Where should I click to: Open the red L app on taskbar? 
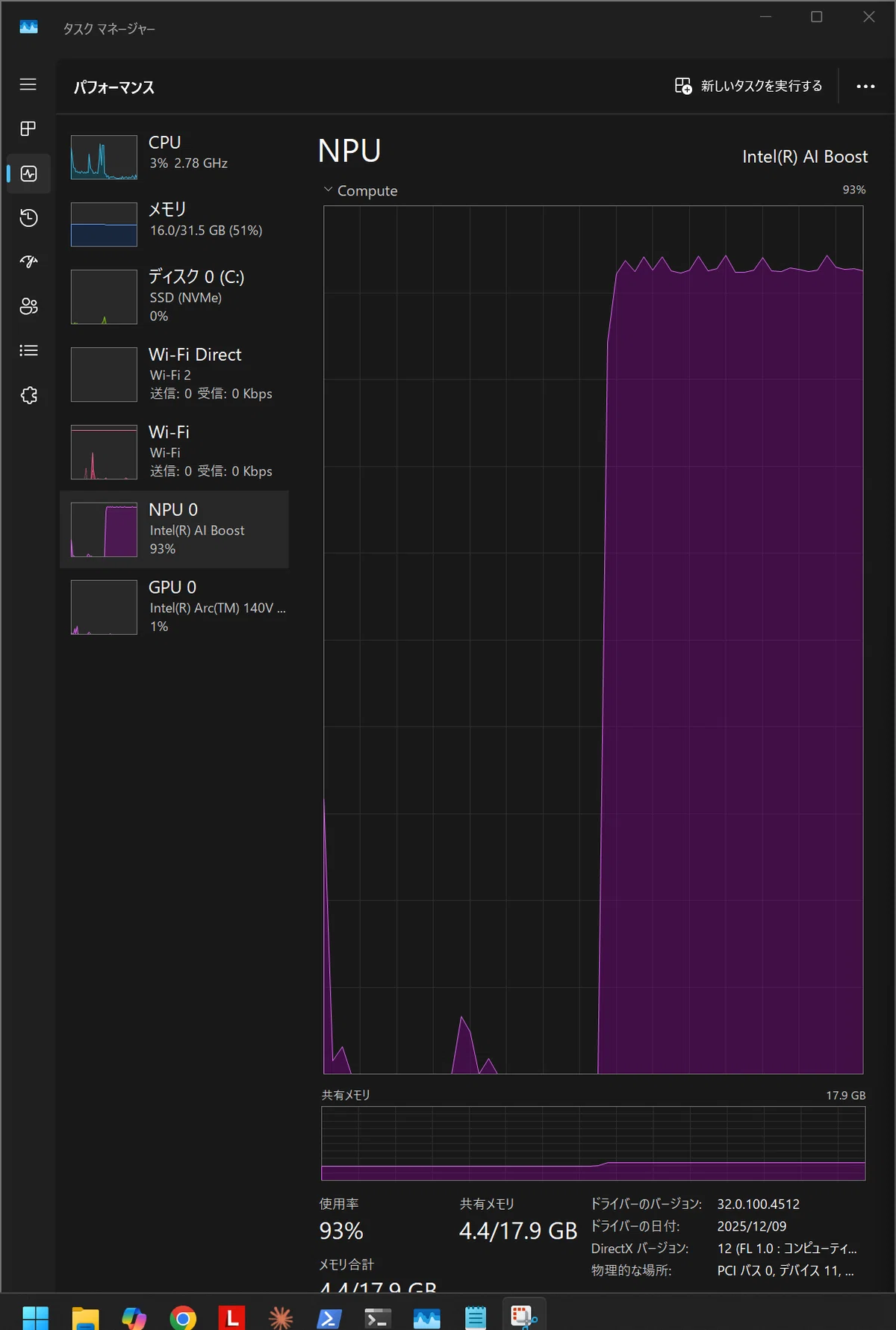pos(231,1318)
